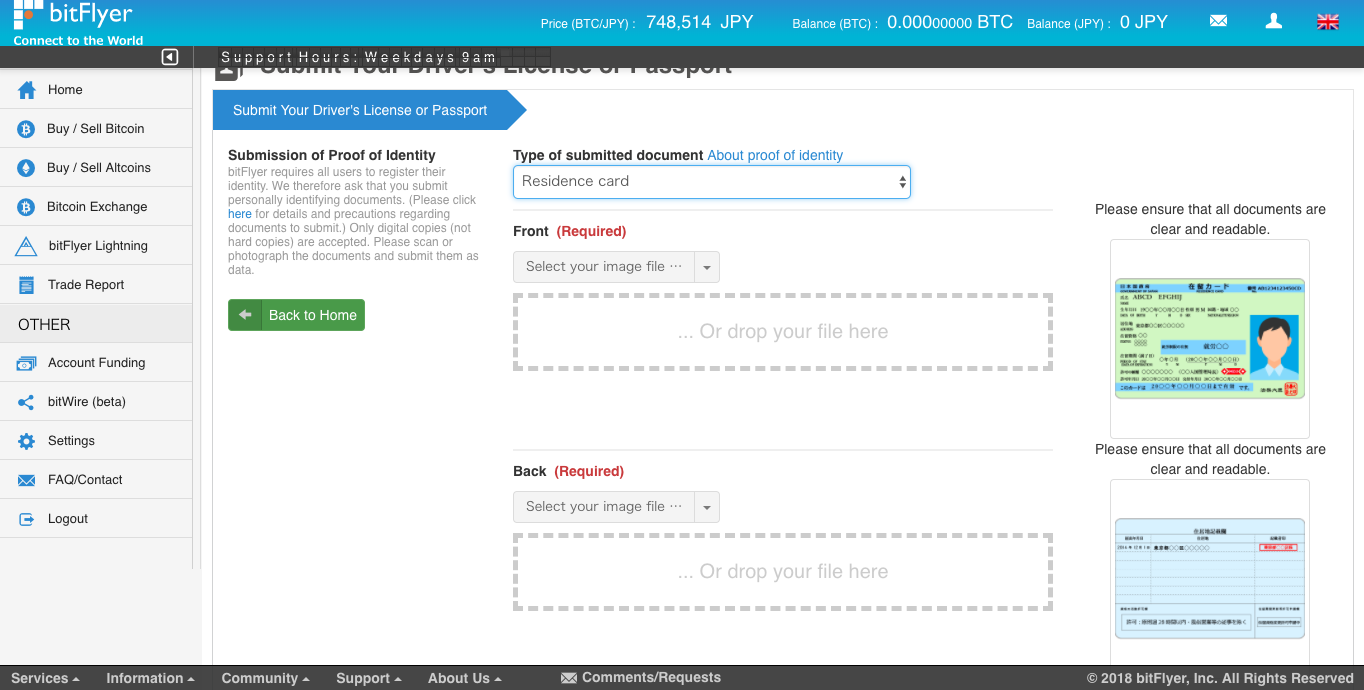Expand the Community footer menu

pyautogui.click(x=265, y=678)
